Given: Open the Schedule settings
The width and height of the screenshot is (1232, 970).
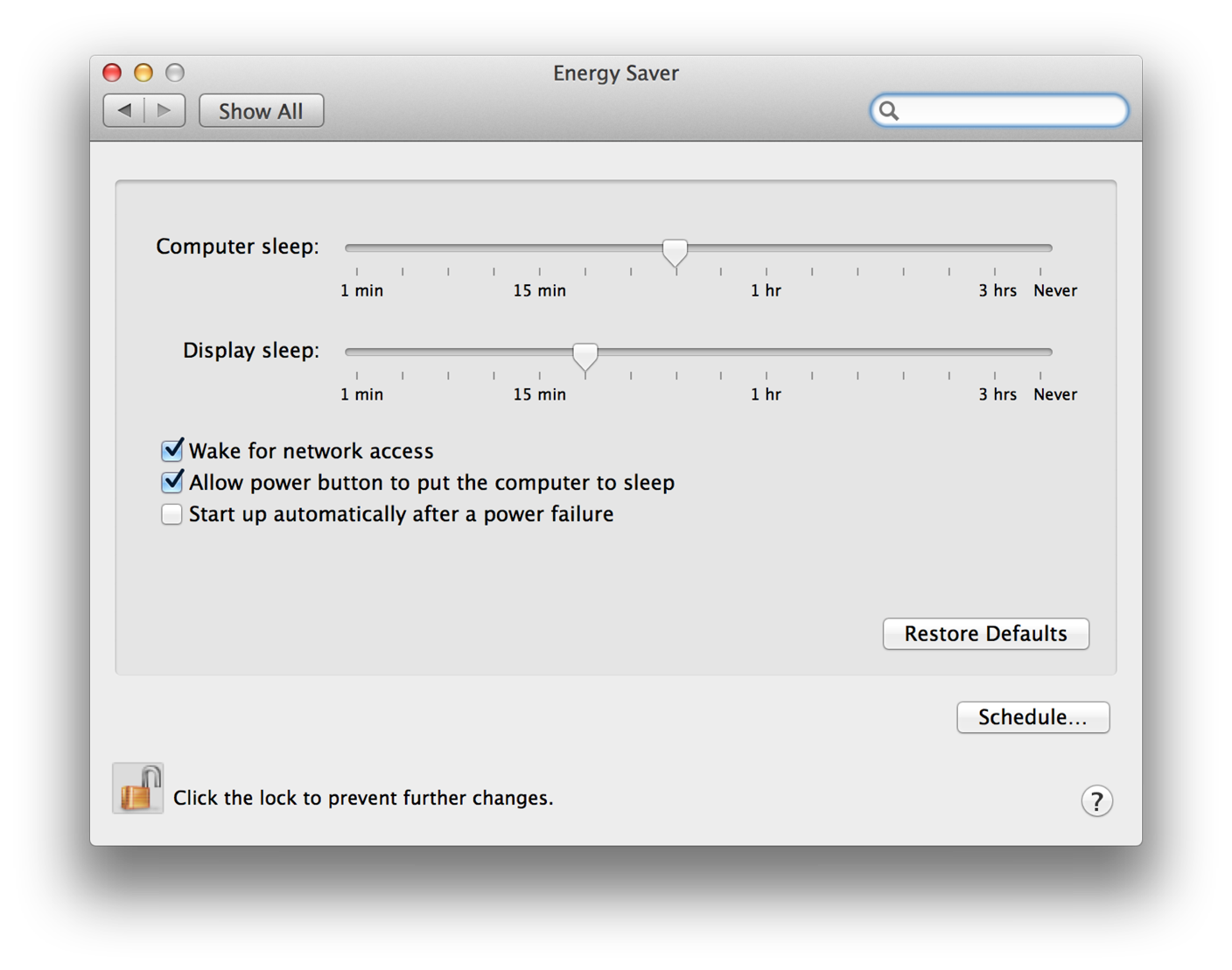Looking at the screenshot, I should click(1032, 717).
